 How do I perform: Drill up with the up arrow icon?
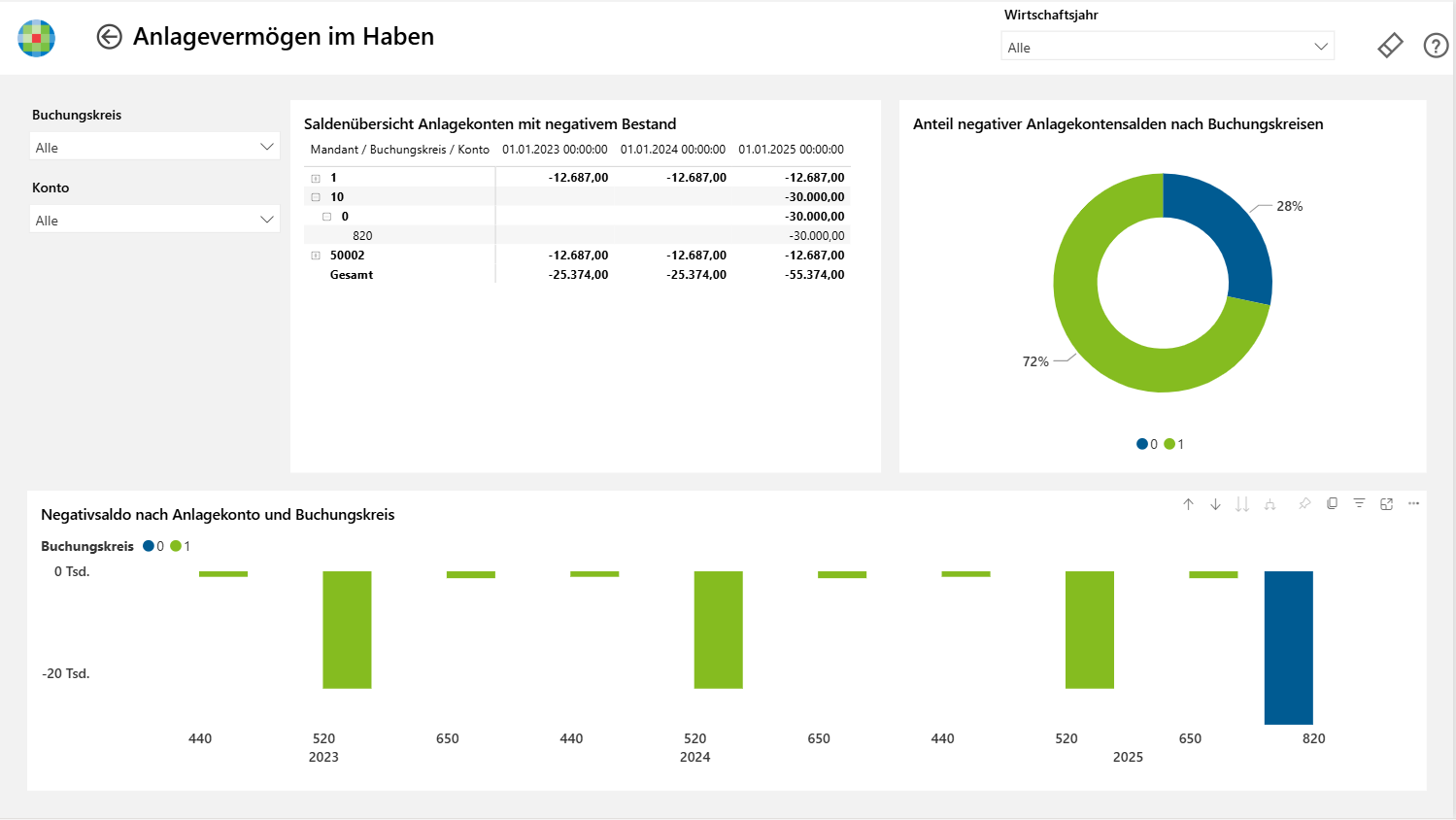coord(1188,504)
